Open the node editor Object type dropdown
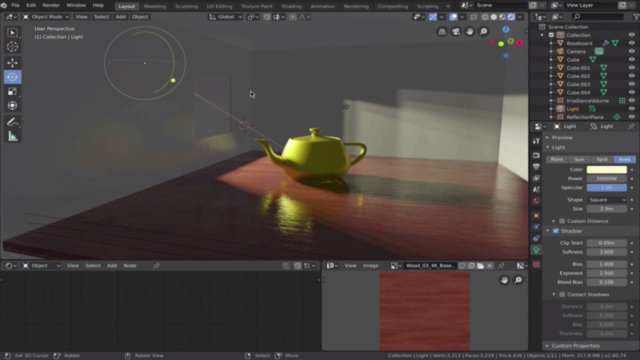This screenshot has height=360, width=640. (x=41, y=266)
